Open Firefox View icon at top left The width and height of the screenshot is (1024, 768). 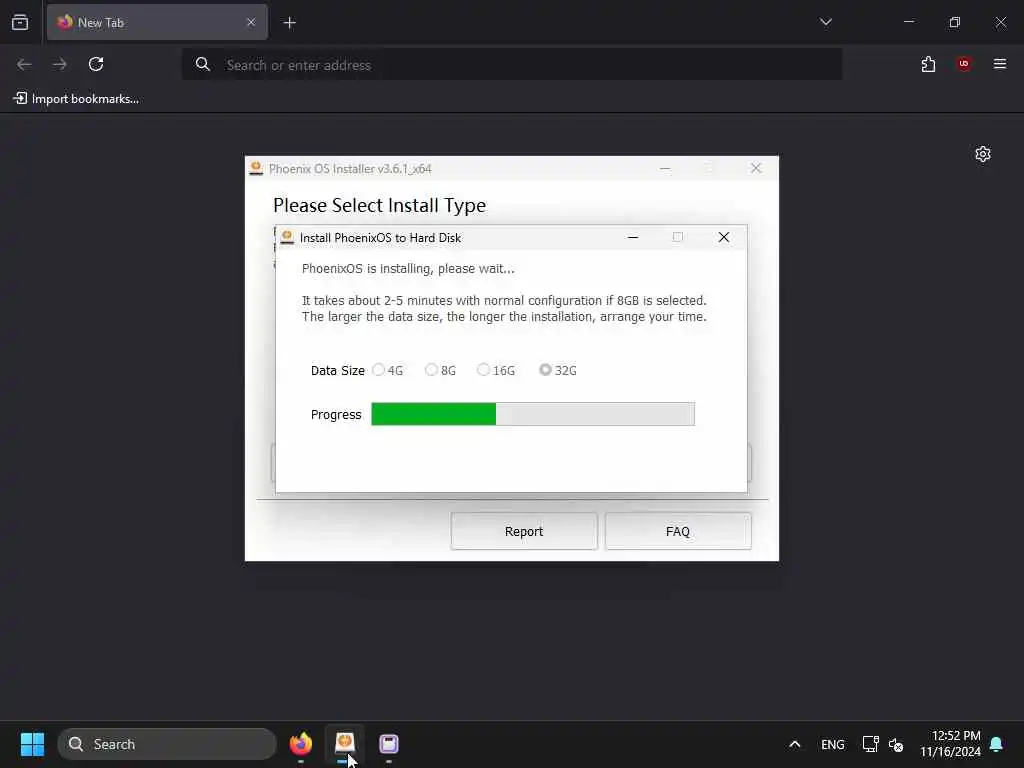coord(20,22)
